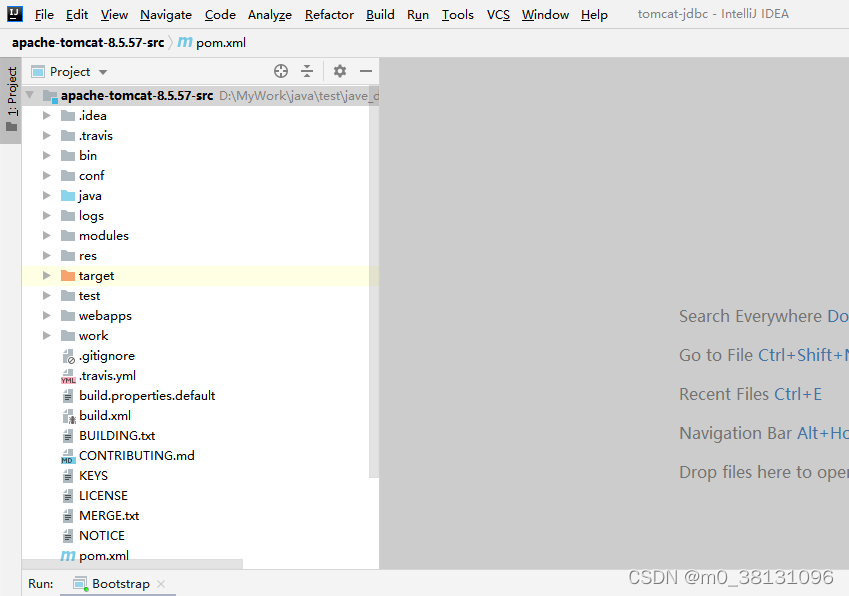The height and width of the screenshot is (596, 849).
Task: Click the root project module folder icon
Action: point(50,96)
